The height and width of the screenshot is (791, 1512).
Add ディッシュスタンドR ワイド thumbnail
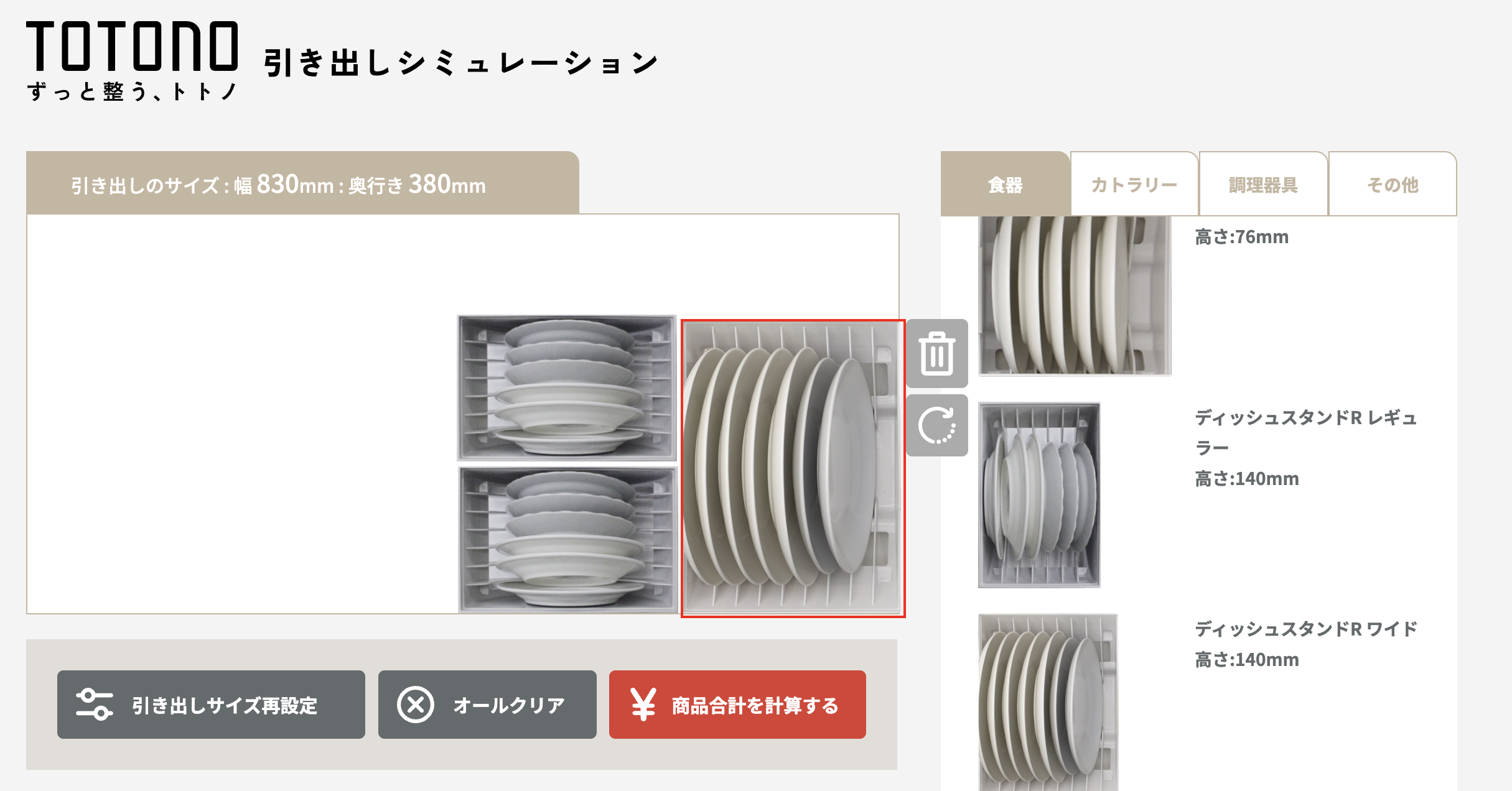point(1048,702)
